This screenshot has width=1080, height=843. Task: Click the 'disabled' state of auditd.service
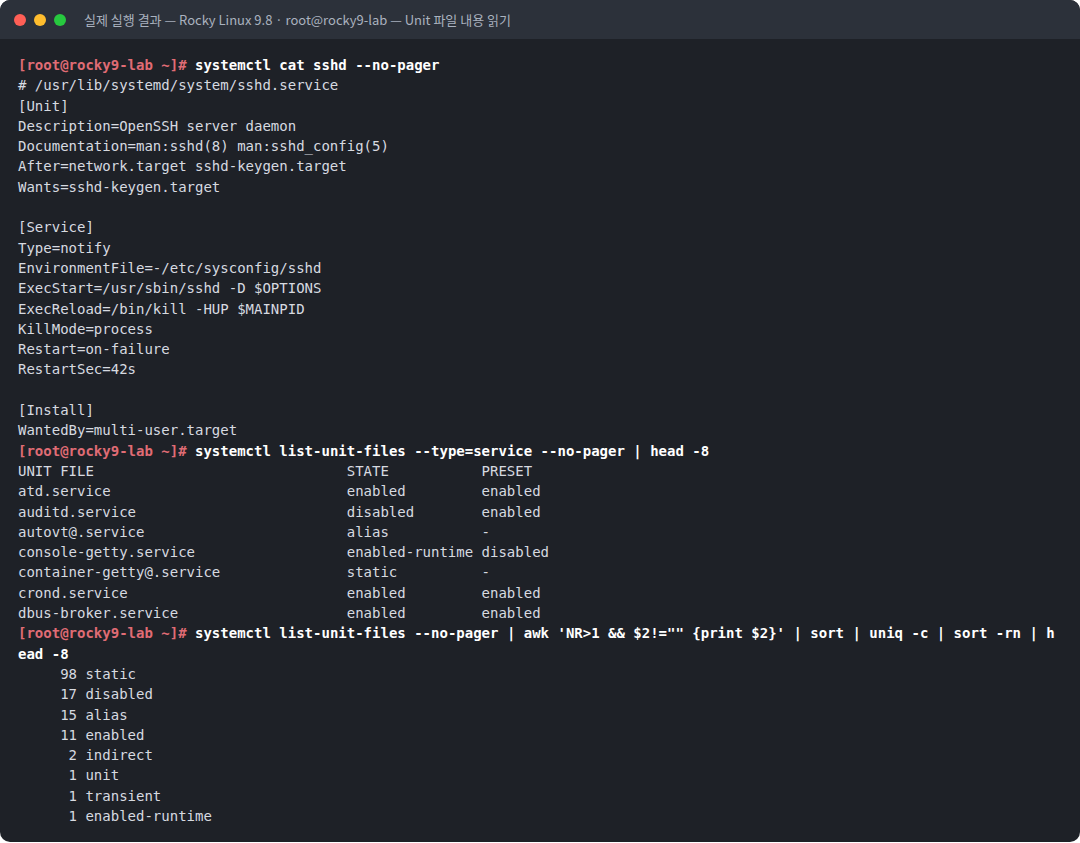tap(380, 512)
